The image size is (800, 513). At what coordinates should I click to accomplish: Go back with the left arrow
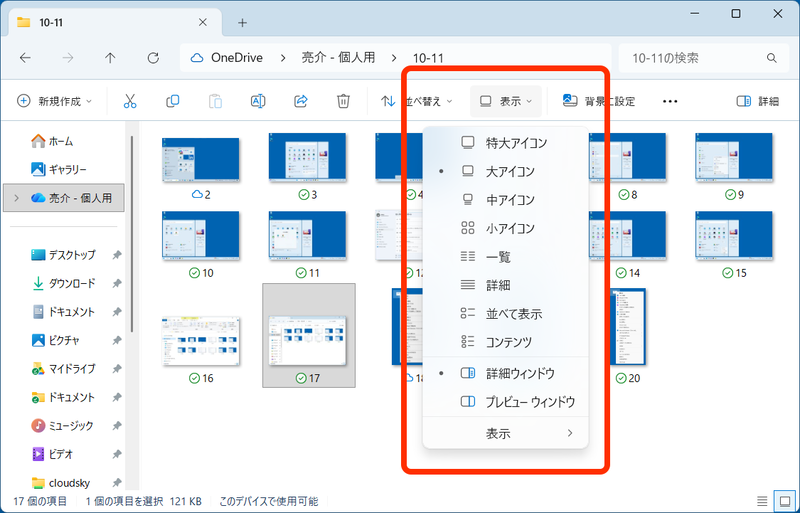[x=25, y=58]
